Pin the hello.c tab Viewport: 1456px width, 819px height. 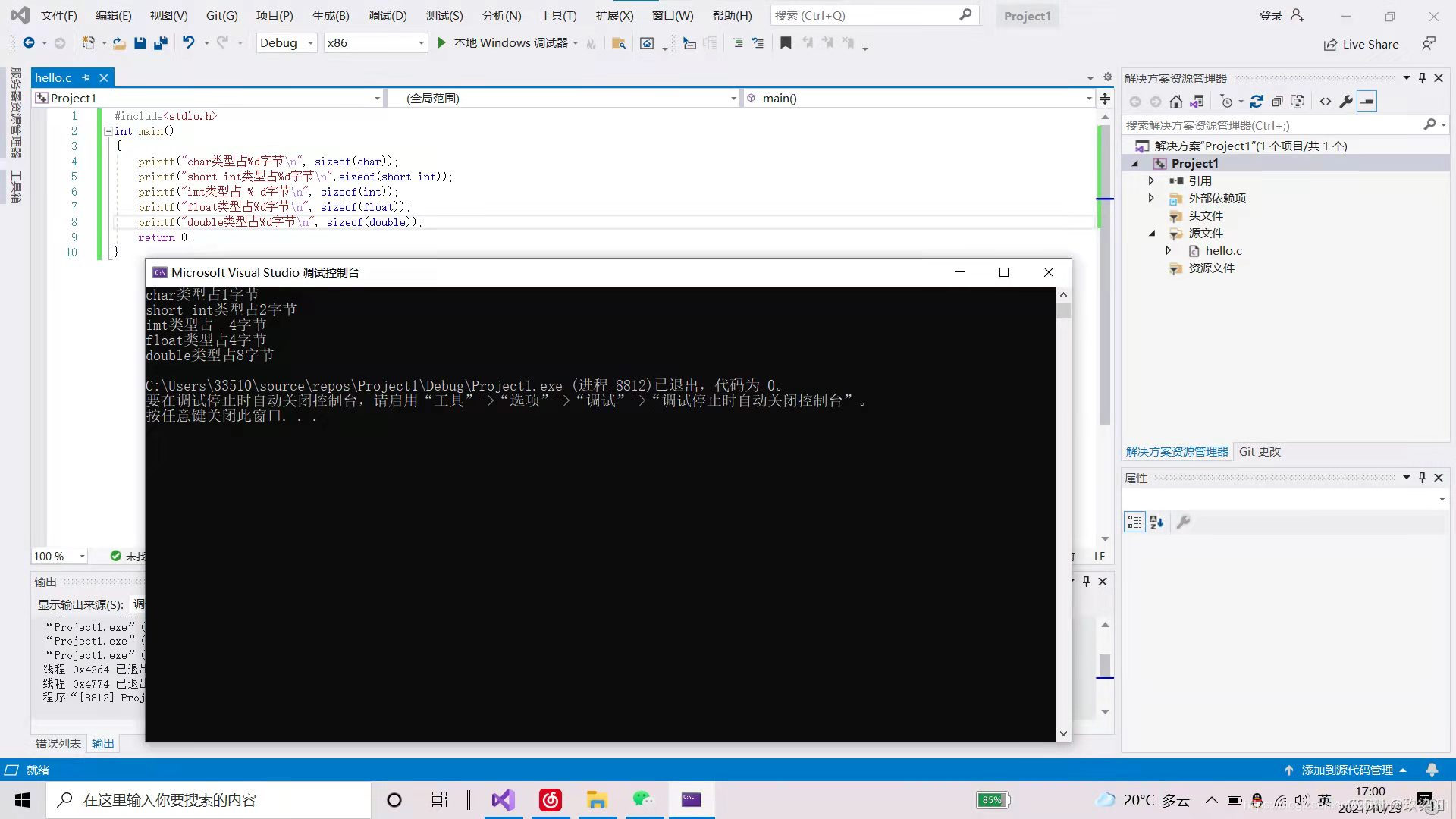pos(86,77)
